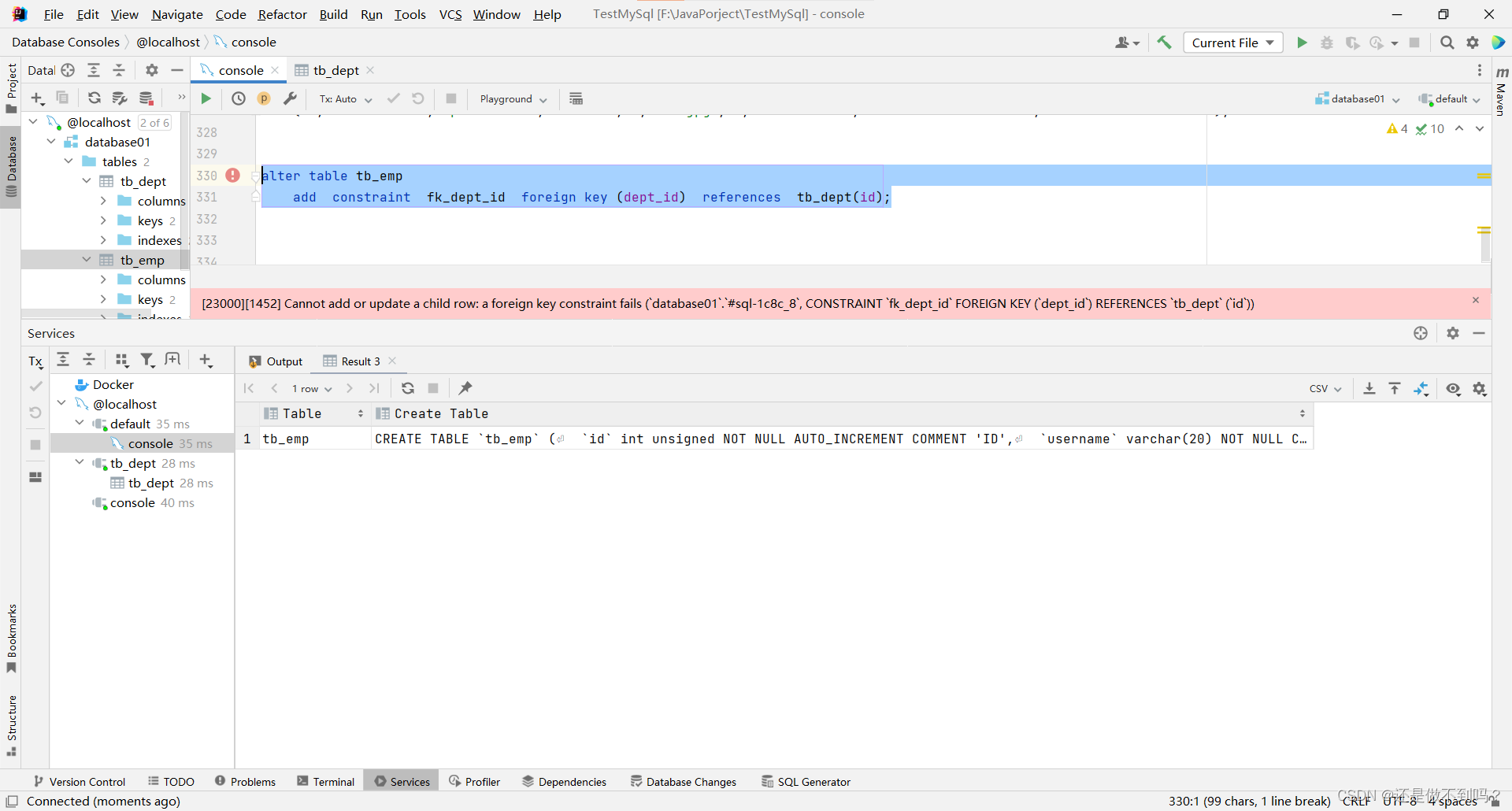Open Database Changes tool window
Image resolution: width=1512 pixels, height=811 pixels.
[x=684, y=781]
